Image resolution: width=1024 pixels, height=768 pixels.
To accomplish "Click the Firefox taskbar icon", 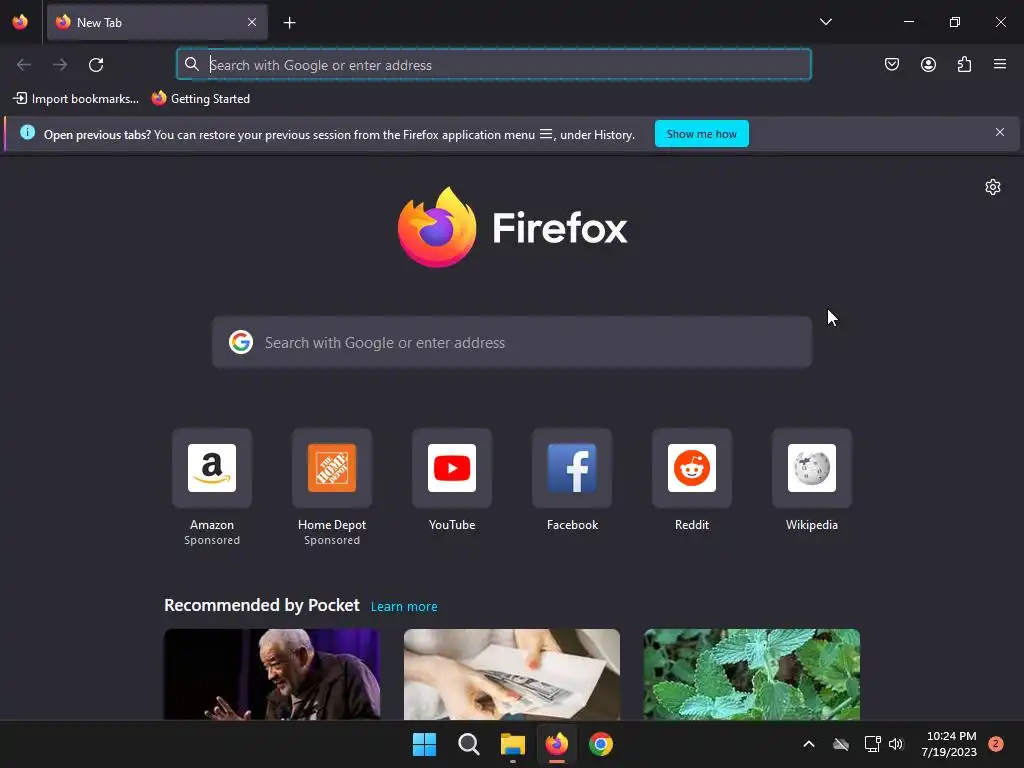I will click(557, 744).
